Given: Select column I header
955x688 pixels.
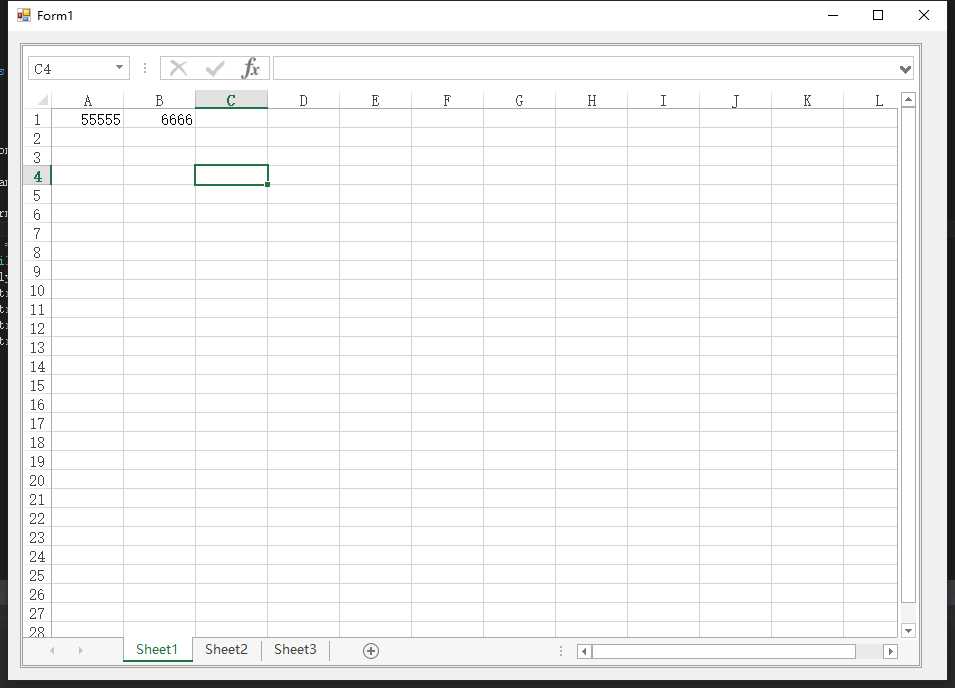Looking at the screenshot, I should click(663, 100).
